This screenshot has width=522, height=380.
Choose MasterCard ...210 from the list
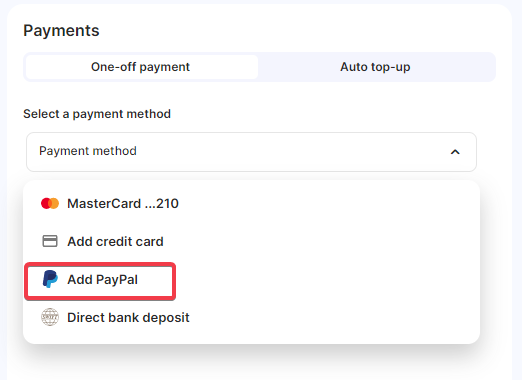click(x=251, y=203)
